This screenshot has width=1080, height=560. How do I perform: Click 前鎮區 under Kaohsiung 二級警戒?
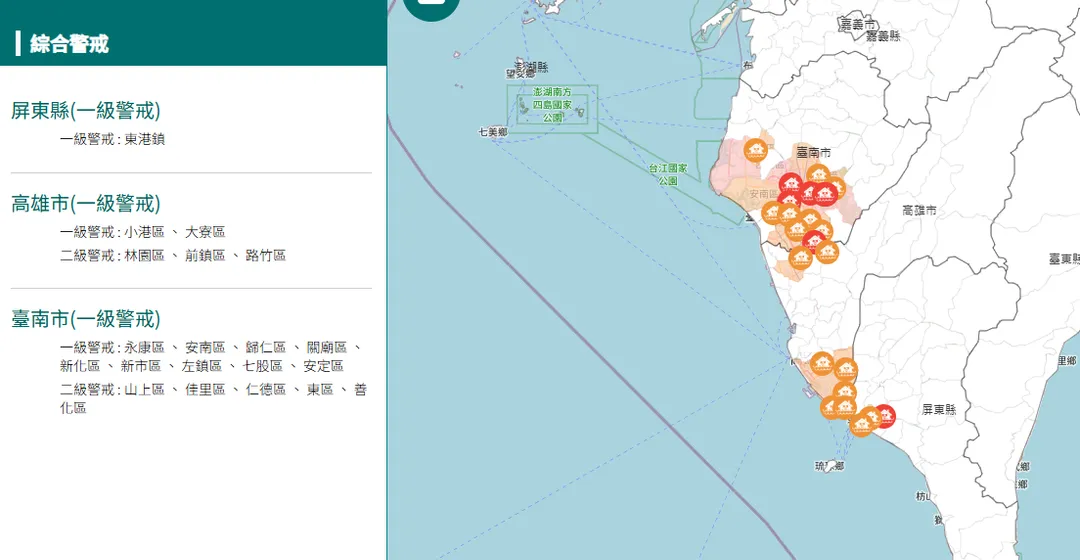click(205, 256)
